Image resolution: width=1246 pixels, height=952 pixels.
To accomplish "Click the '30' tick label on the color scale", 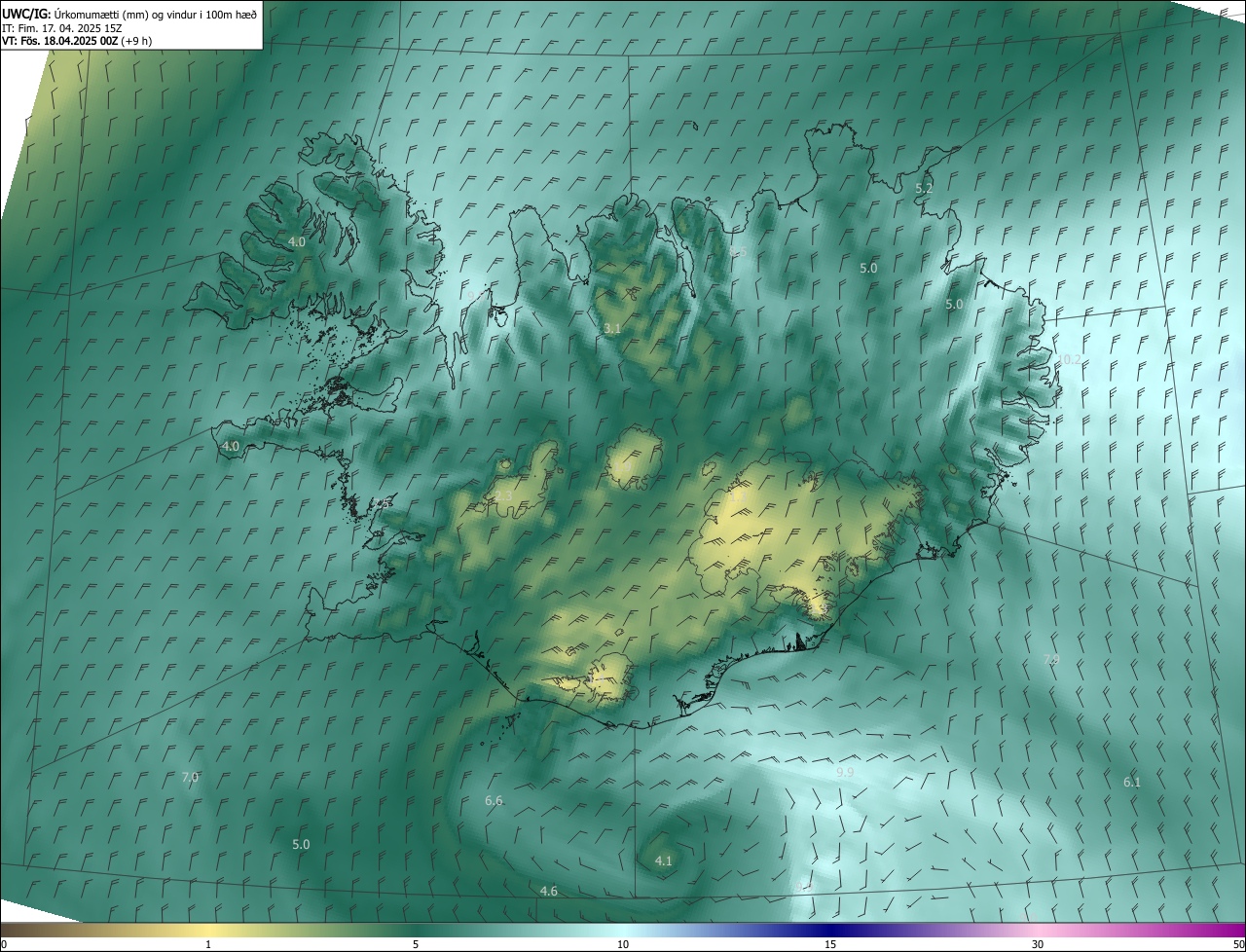I will [x=1038, y=944].
